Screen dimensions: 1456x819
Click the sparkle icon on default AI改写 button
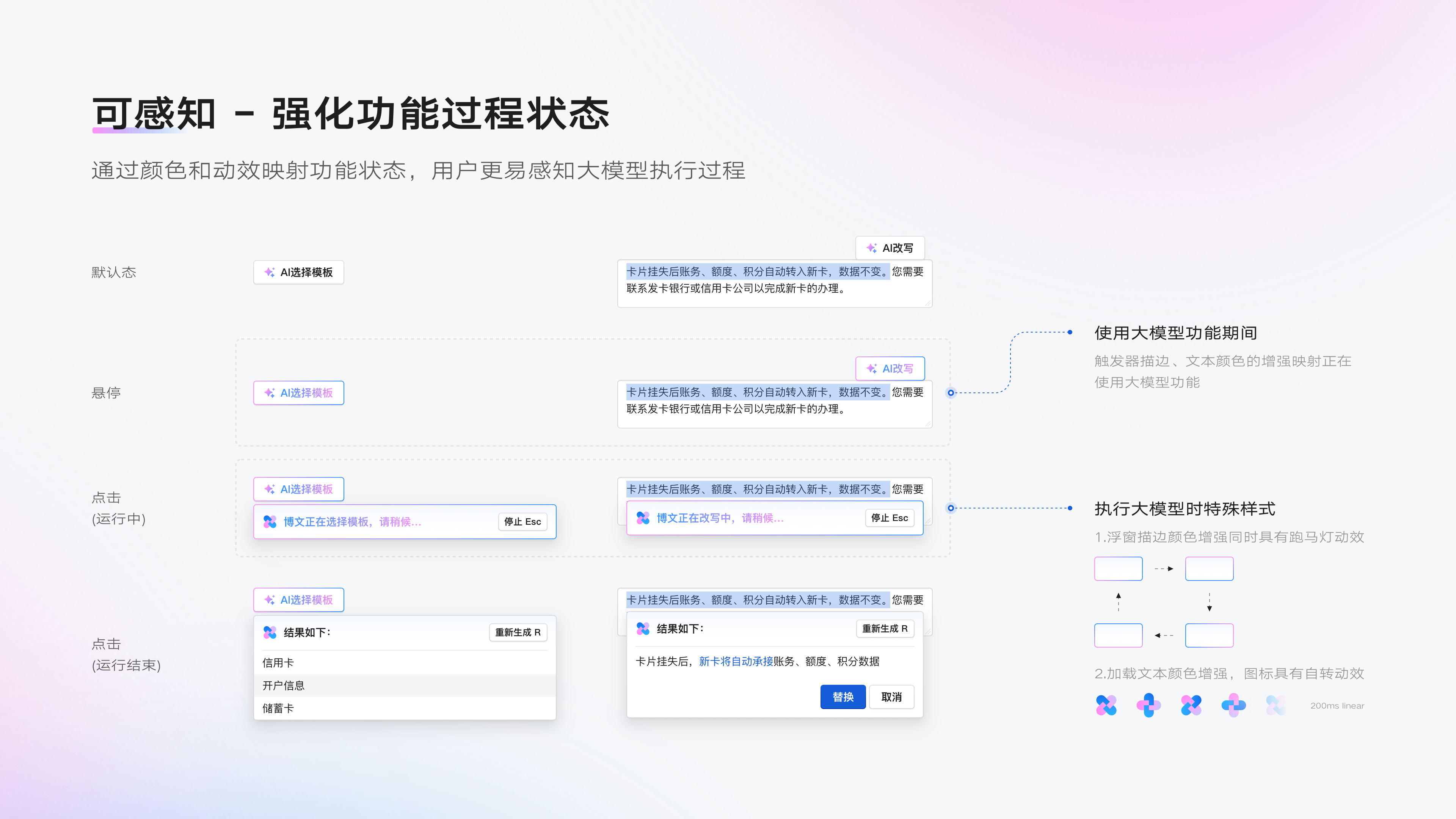[x=872, y=248]
